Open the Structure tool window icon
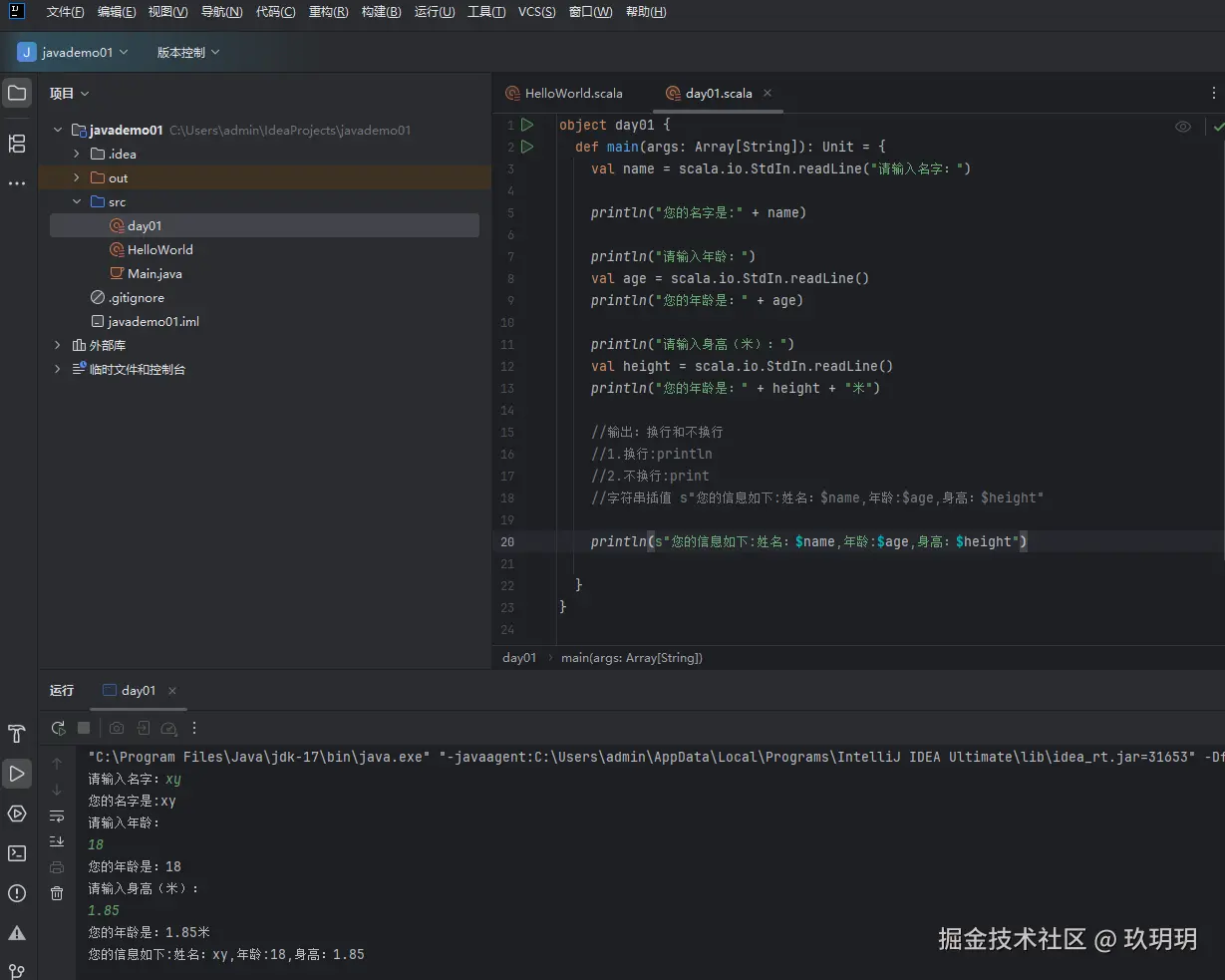This screenshot has height=980, width=1225. (x=17, y=144)
